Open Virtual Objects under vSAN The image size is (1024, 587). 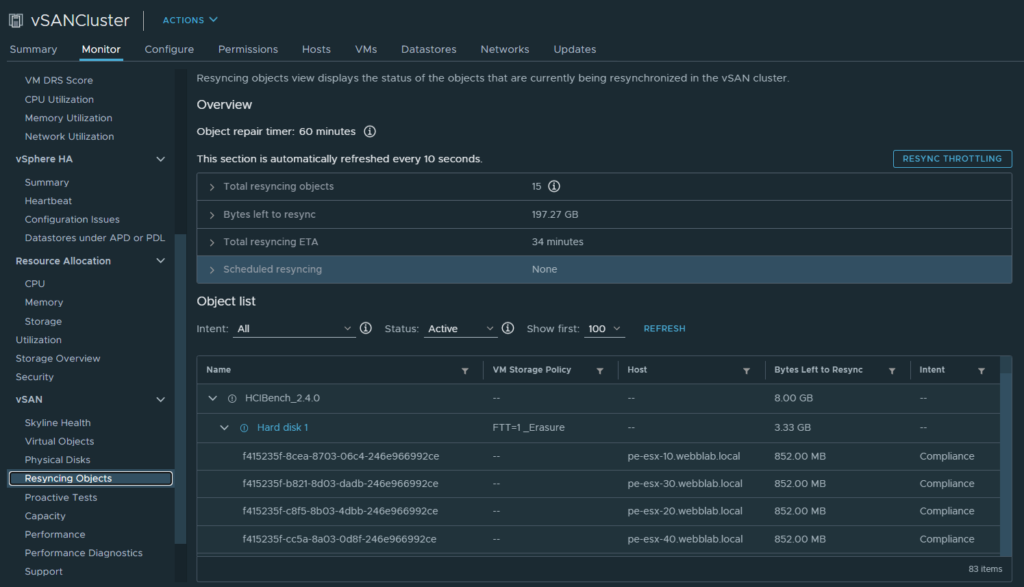59,441
